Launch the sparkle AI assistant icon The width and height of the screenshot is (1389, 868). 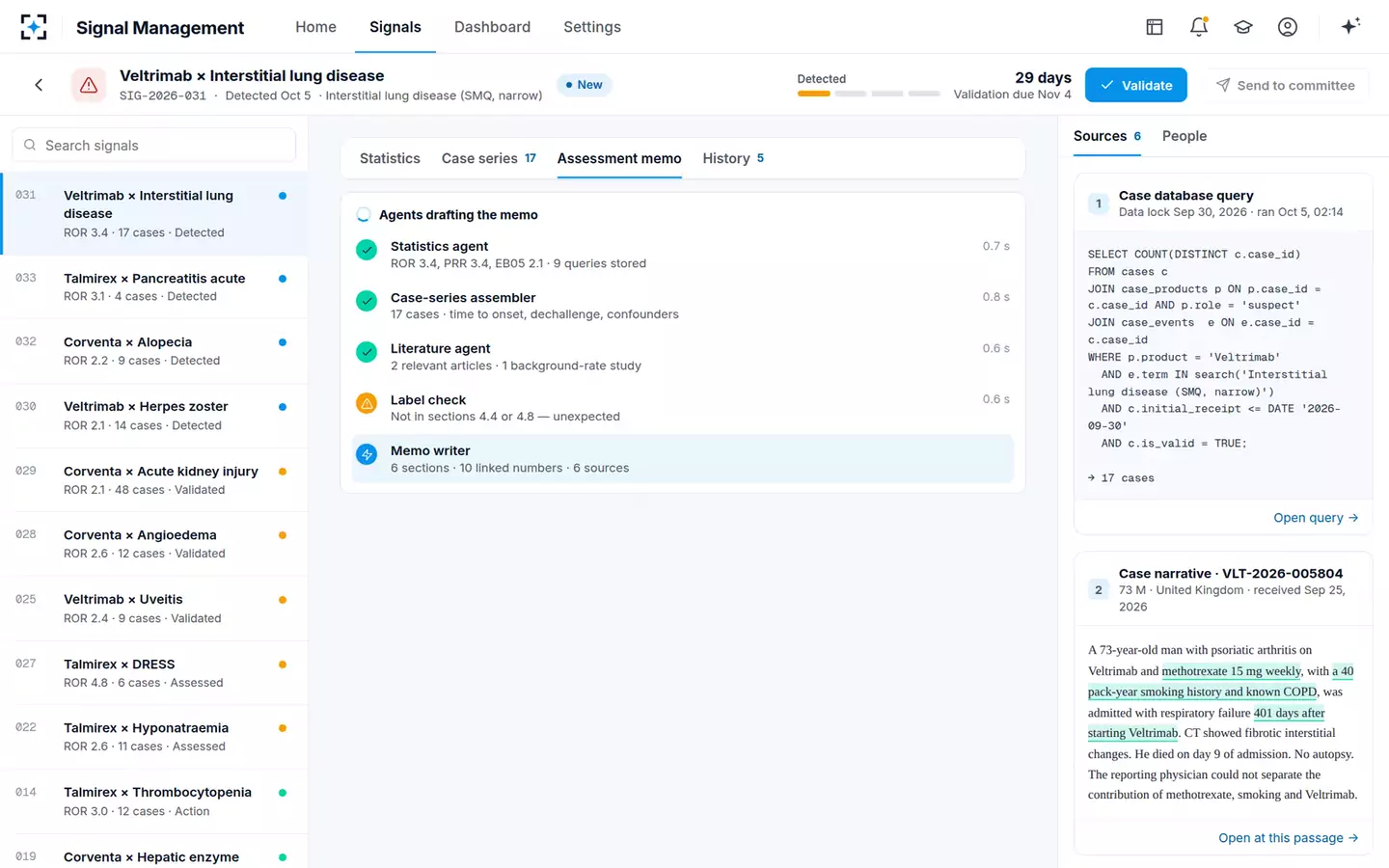click(1350, 26)
